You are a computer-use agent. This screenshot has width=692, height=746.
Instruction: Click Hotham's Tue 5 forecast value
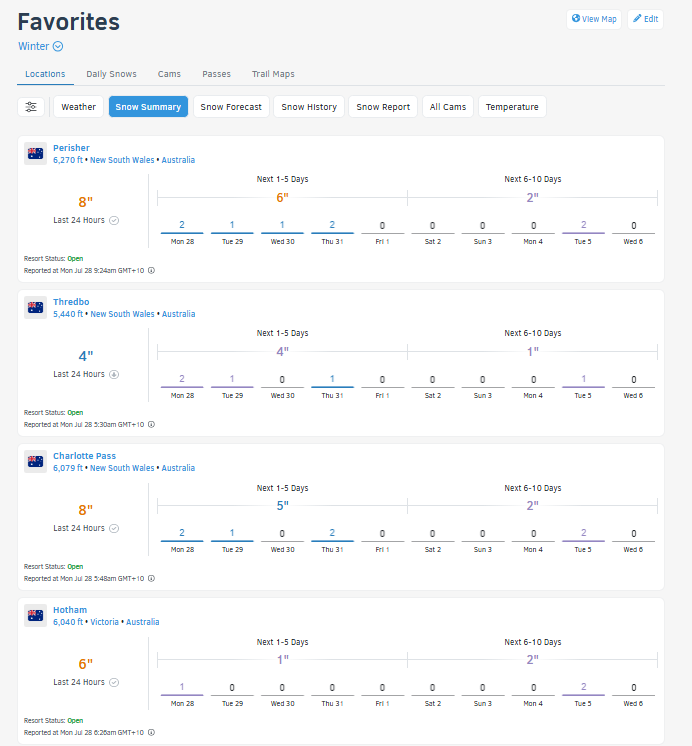(583, 687)
